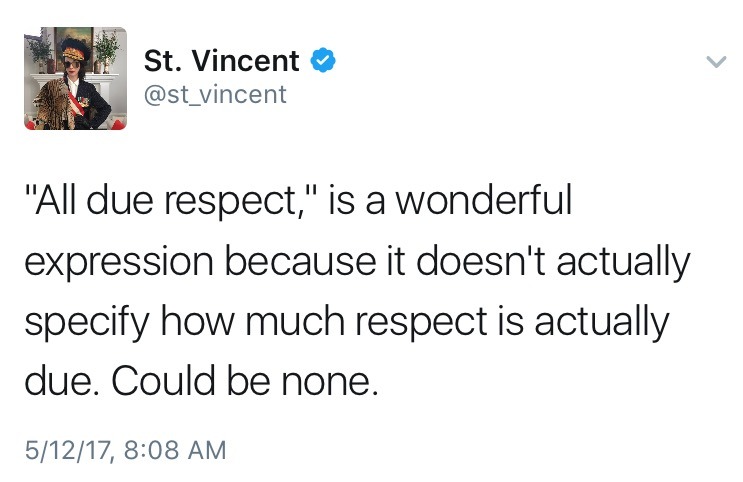Click the word "due." starting the last line
Image resolution: width=743 pixels, height=482 pixels.
[x=59, y=382]
